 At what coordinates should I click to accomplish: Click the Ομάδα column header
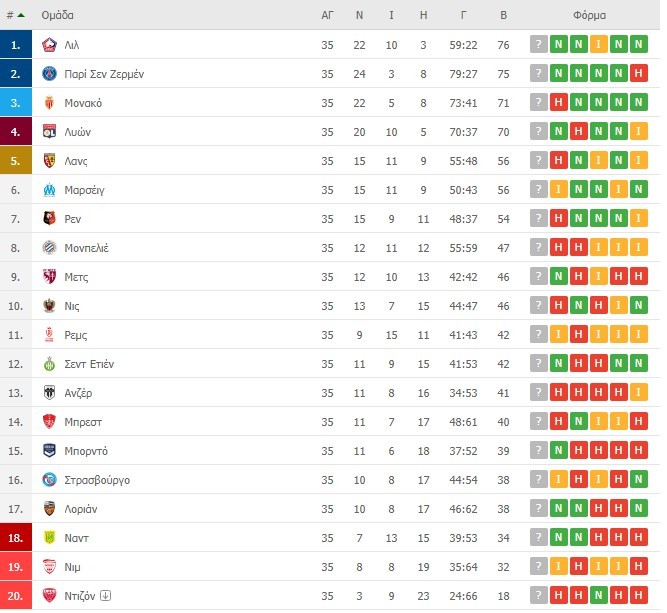click(57, 16)
